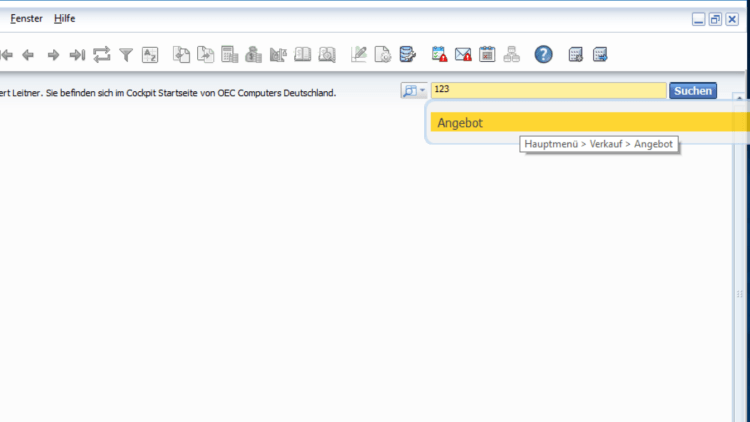This screenshot has height=422, width=750.
Task: Click the refresh arrows icon
Action: [102, 55]
